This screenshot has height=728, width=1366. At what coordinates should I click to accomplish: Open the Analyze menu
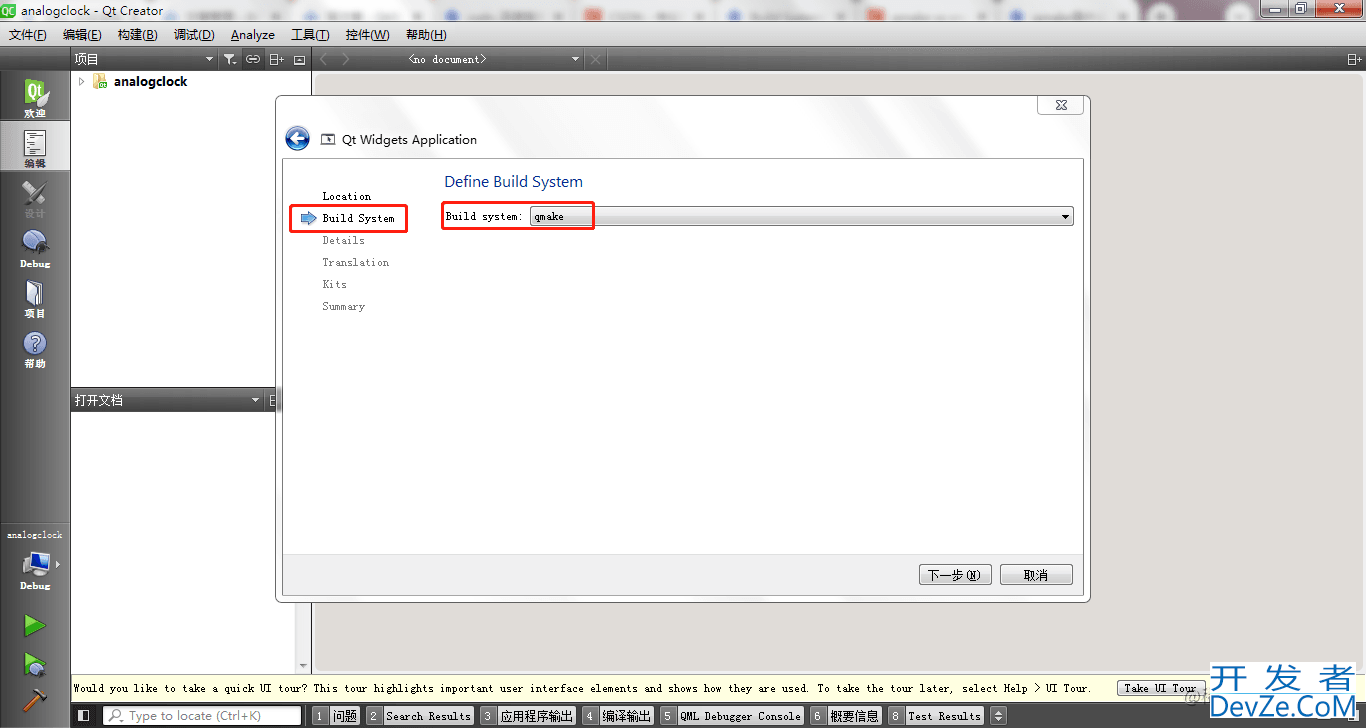[x=253, y=34]
